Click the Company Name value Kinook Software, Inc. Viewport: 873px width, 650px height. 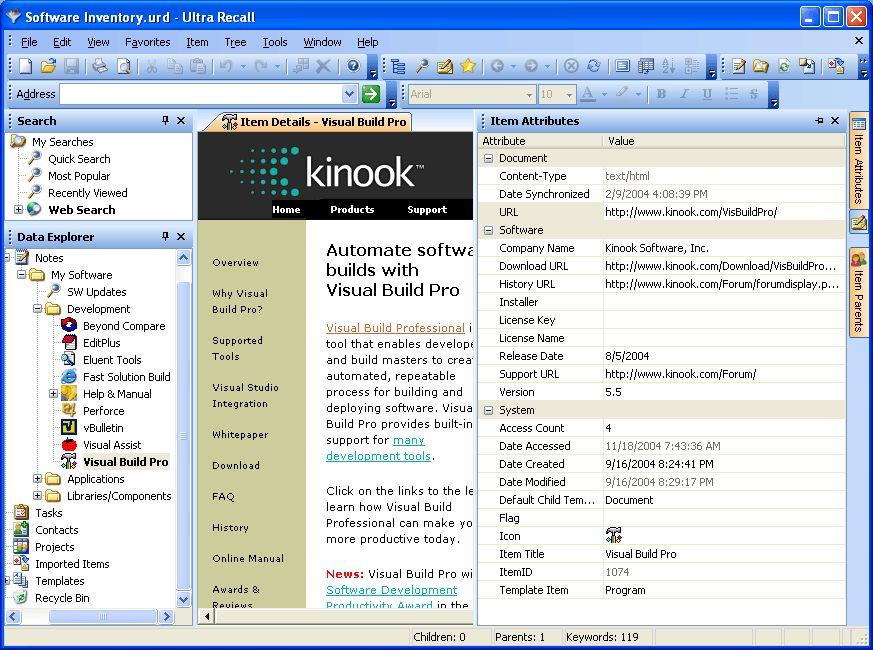[x=656, y=248]
